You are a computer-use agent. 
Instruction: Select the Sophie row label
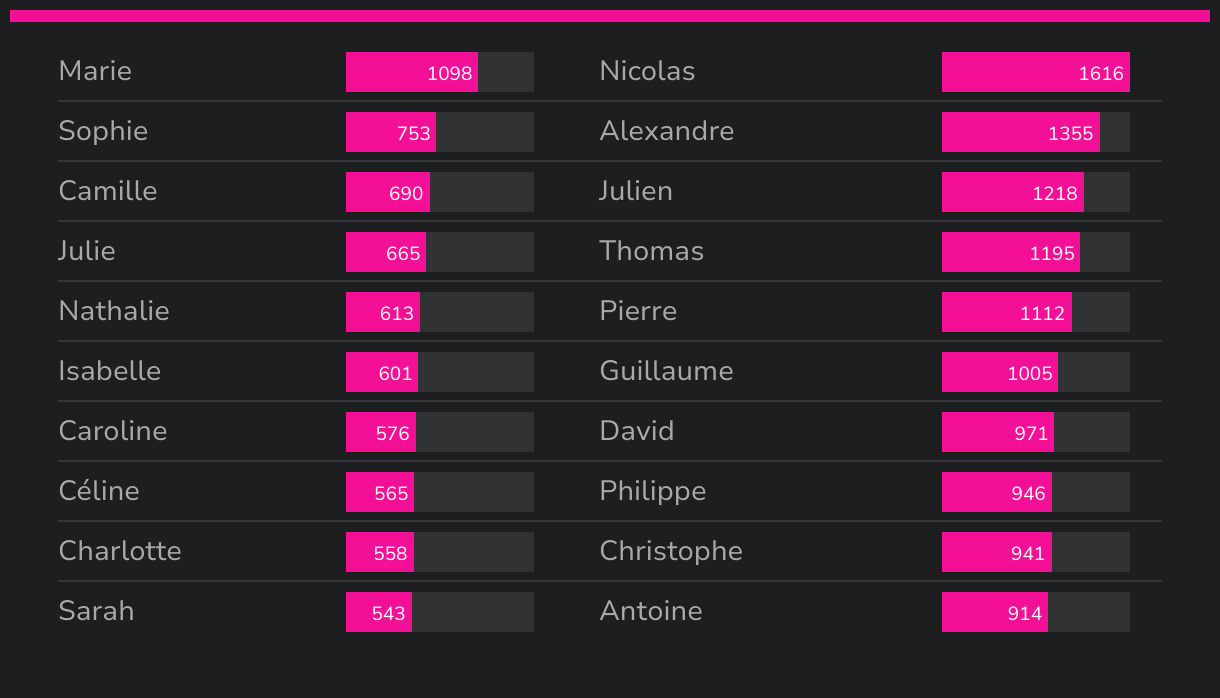pos(103,131)
